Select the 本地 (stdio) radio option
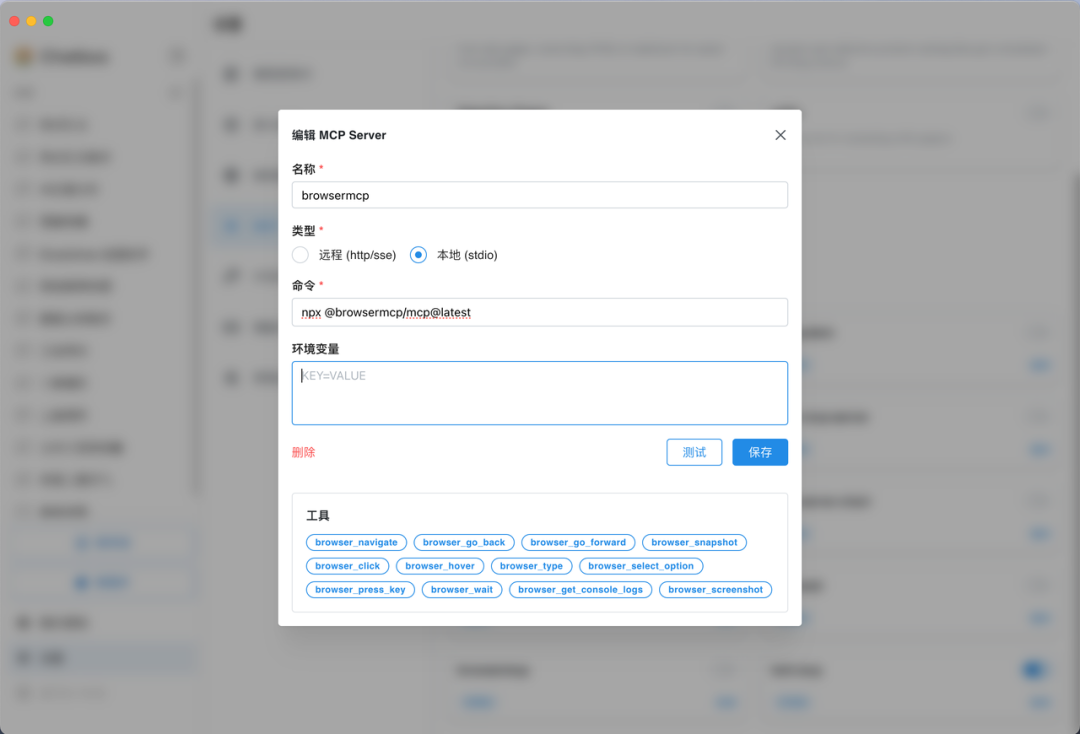Viewport: 1080px width, 734px height. pos(419,255)
